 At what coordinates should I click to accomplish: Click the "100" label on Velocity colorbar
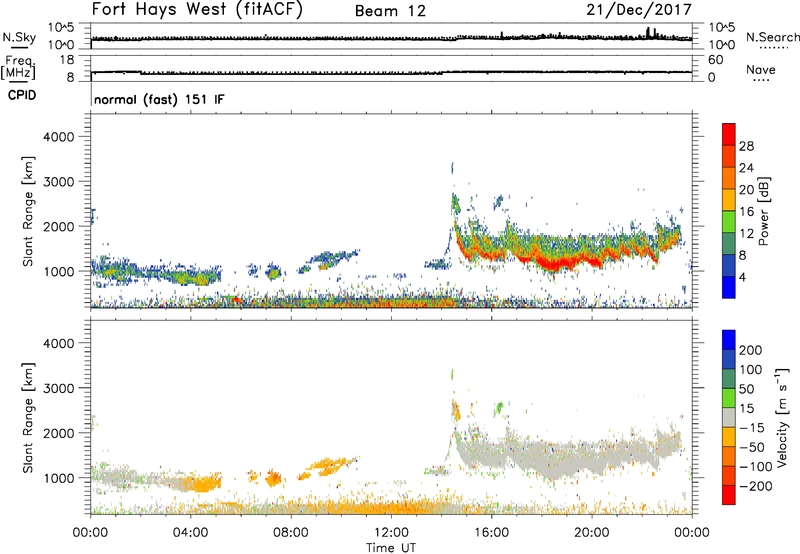pos(751,370)
